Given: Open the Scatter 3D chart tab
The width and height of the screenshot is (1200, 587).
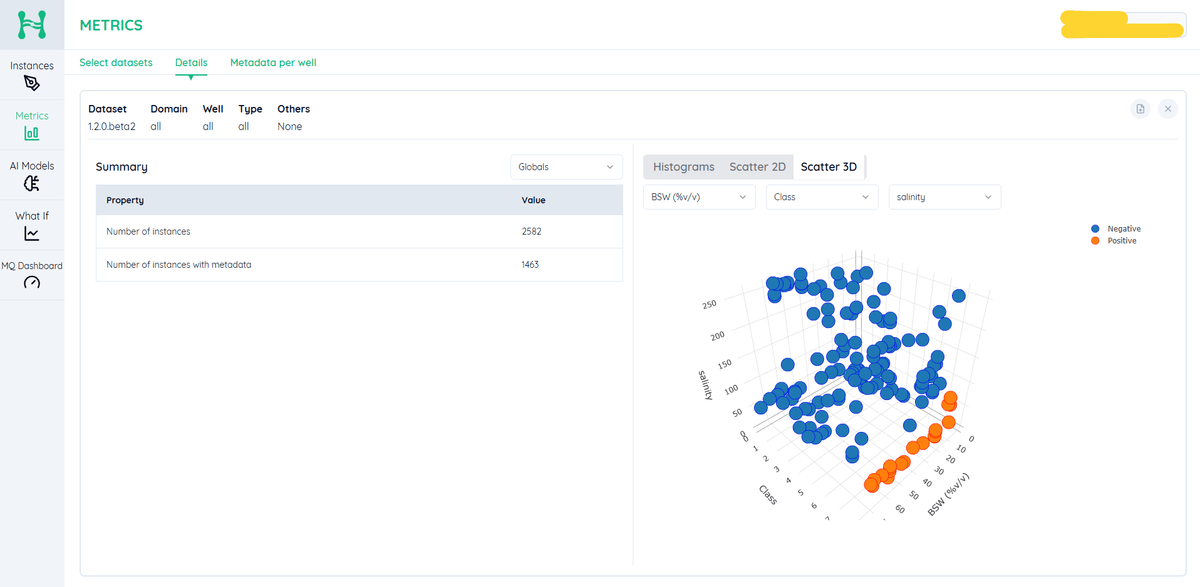Looking at the screenshot, I should tap(829, 167).
